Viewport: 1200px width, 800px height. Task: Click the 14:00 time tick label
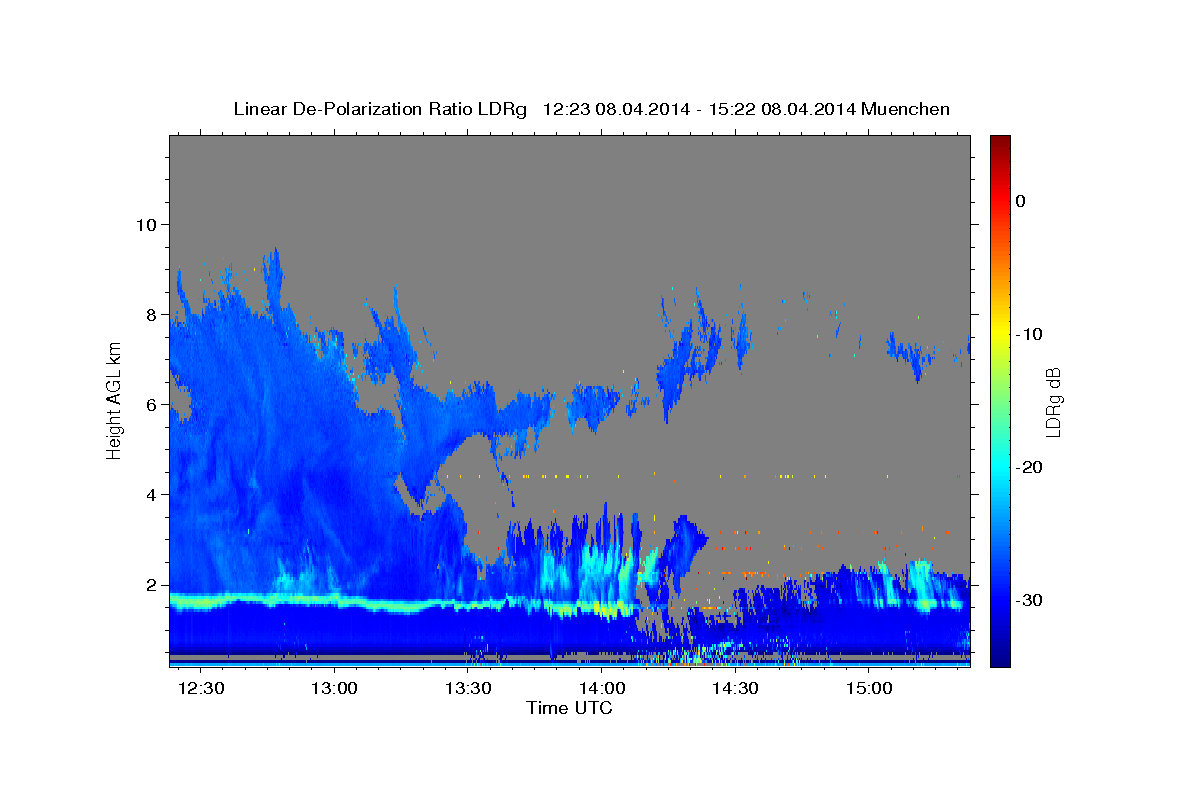[602, 689]
